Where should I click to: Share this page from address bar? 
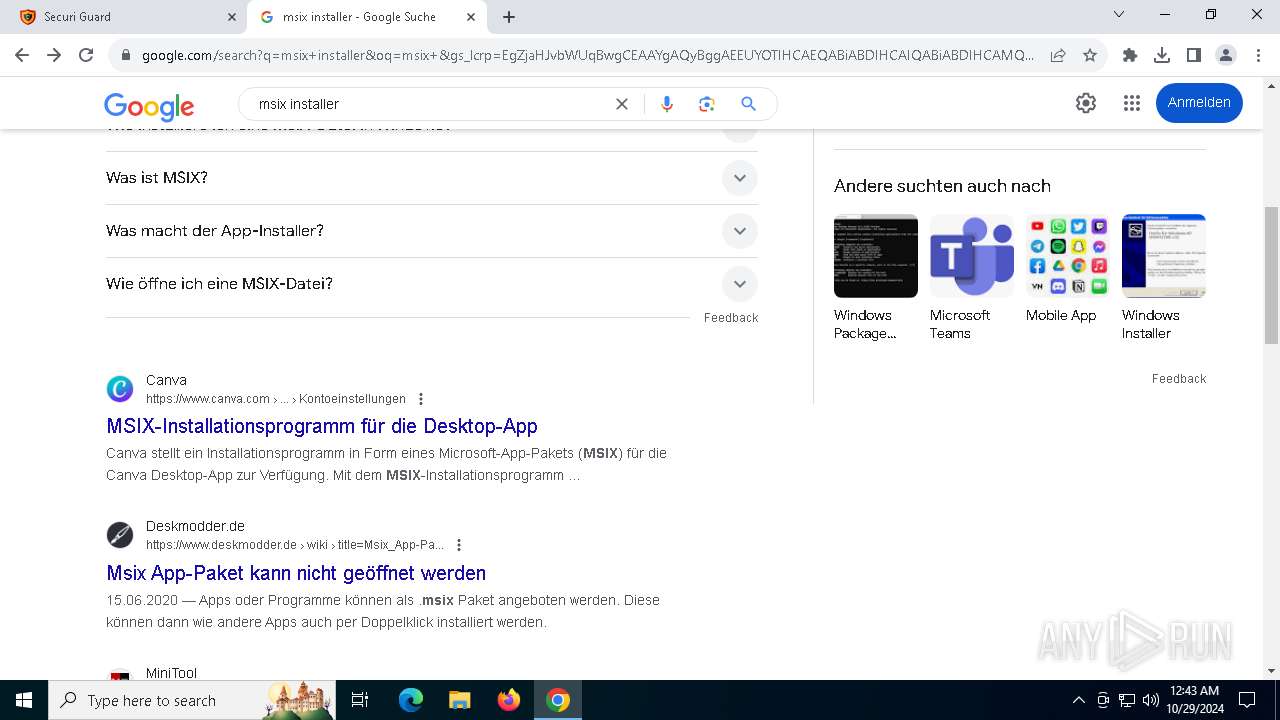(x=1058, y=56)
